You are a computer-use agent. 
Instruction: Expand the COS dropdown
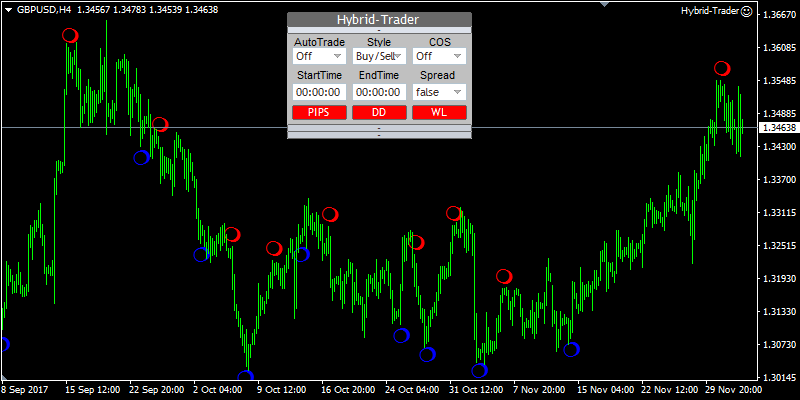[x=439, y=56]
